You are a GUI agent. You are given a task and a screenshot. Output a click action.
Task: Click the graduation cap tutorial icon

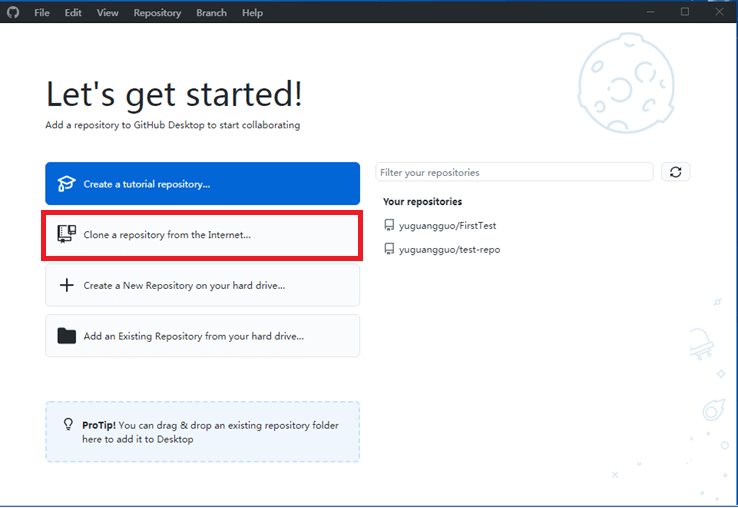click(66, 184)
